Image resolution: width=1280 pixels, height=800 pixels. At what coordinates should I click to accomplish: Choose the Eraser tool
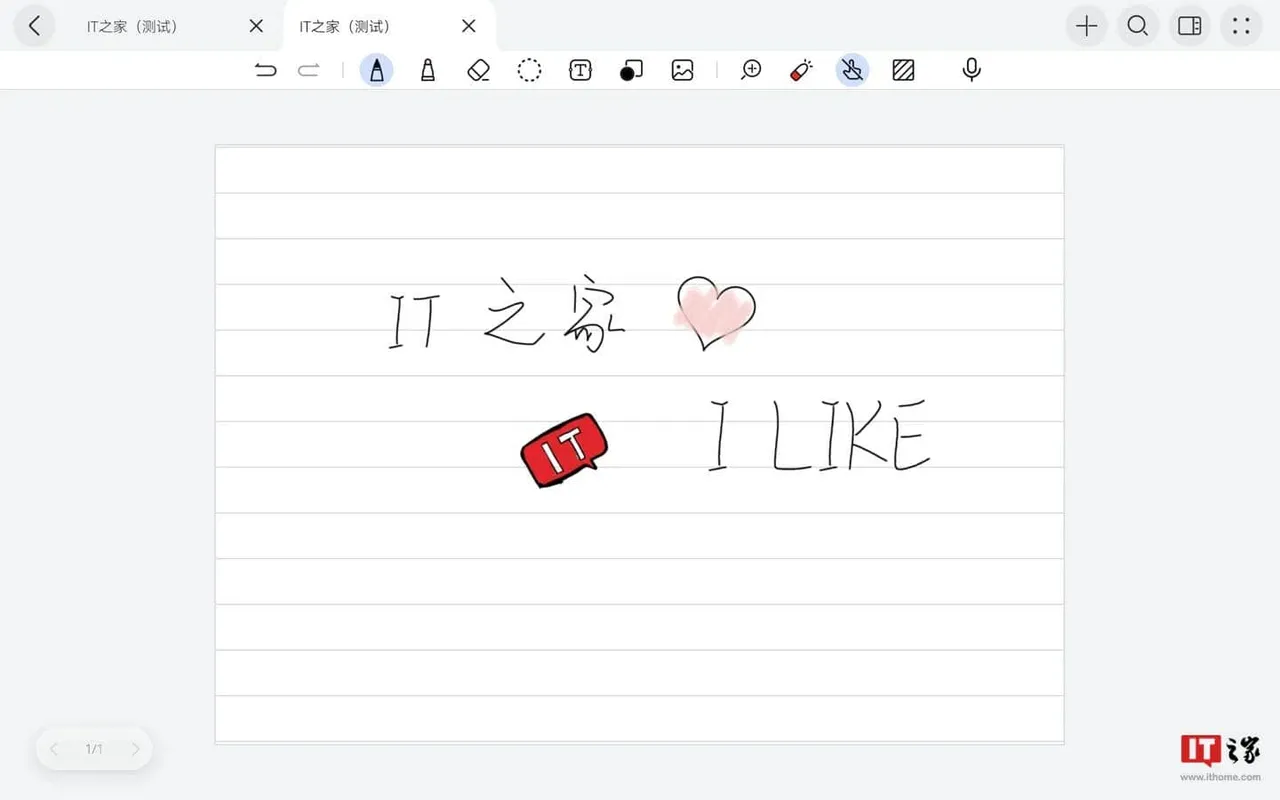click(x=478, y=70)
